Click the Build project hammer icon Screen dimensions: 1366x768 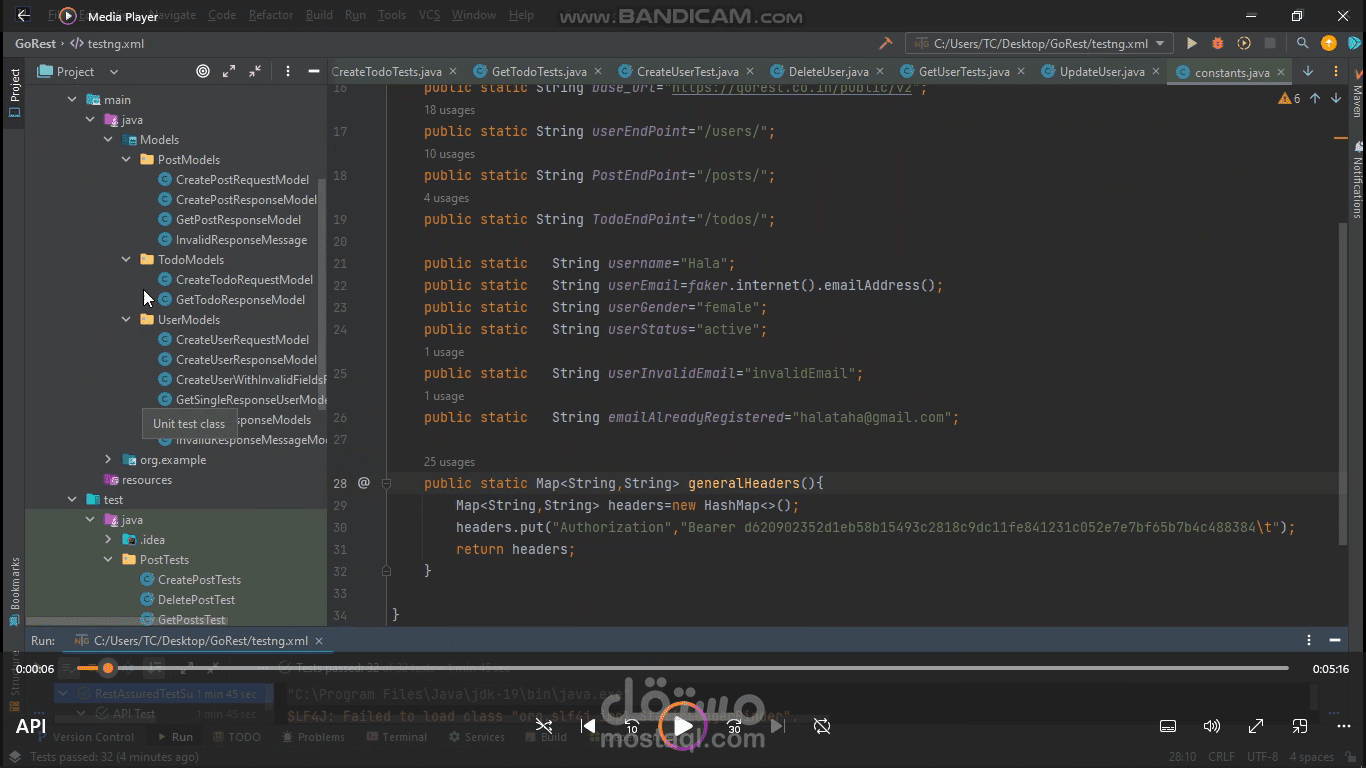(x=885, y=44)
